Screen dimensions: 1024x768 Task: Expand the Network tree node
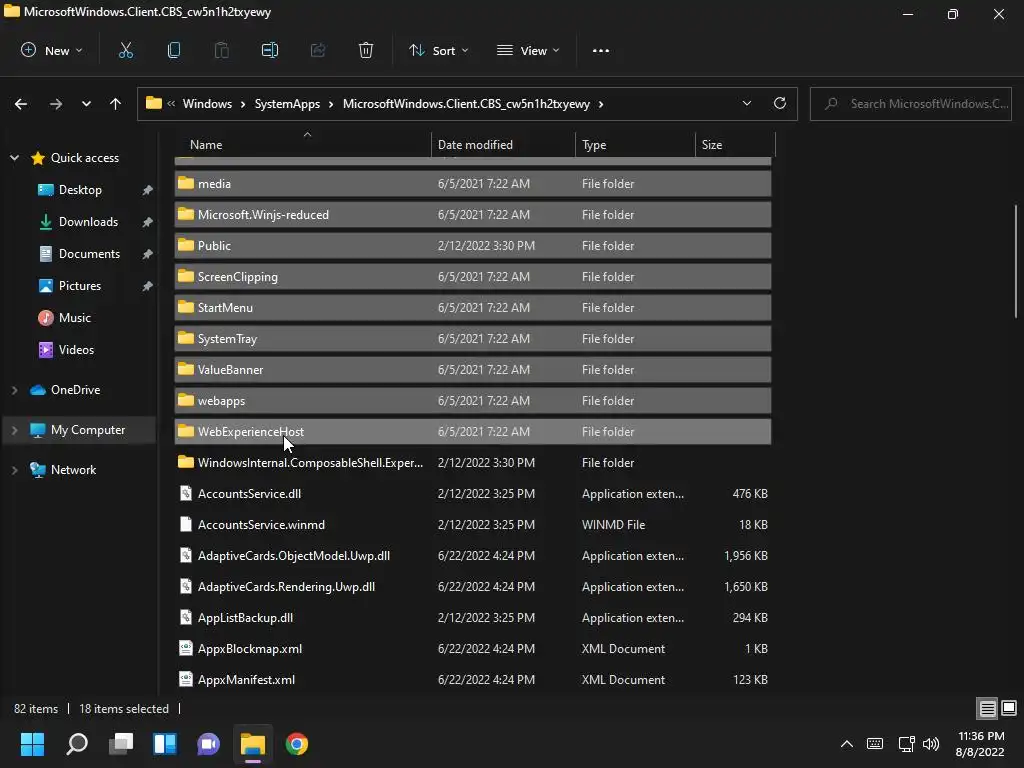pos(14,470)
